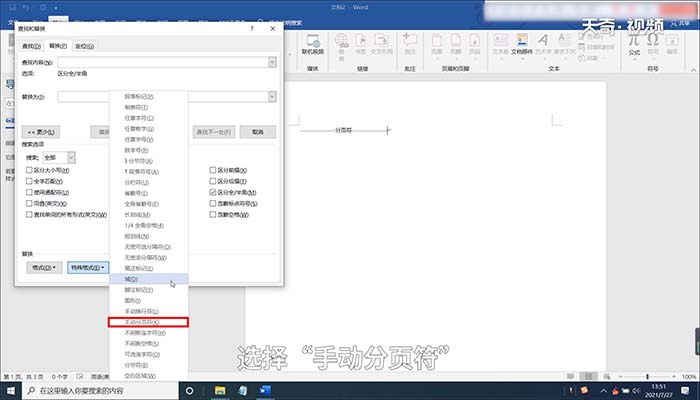The width and height of the screenshot is (700, 400).
Task: Open File Explorer from the taskbar
Action: tap(220, 391)
